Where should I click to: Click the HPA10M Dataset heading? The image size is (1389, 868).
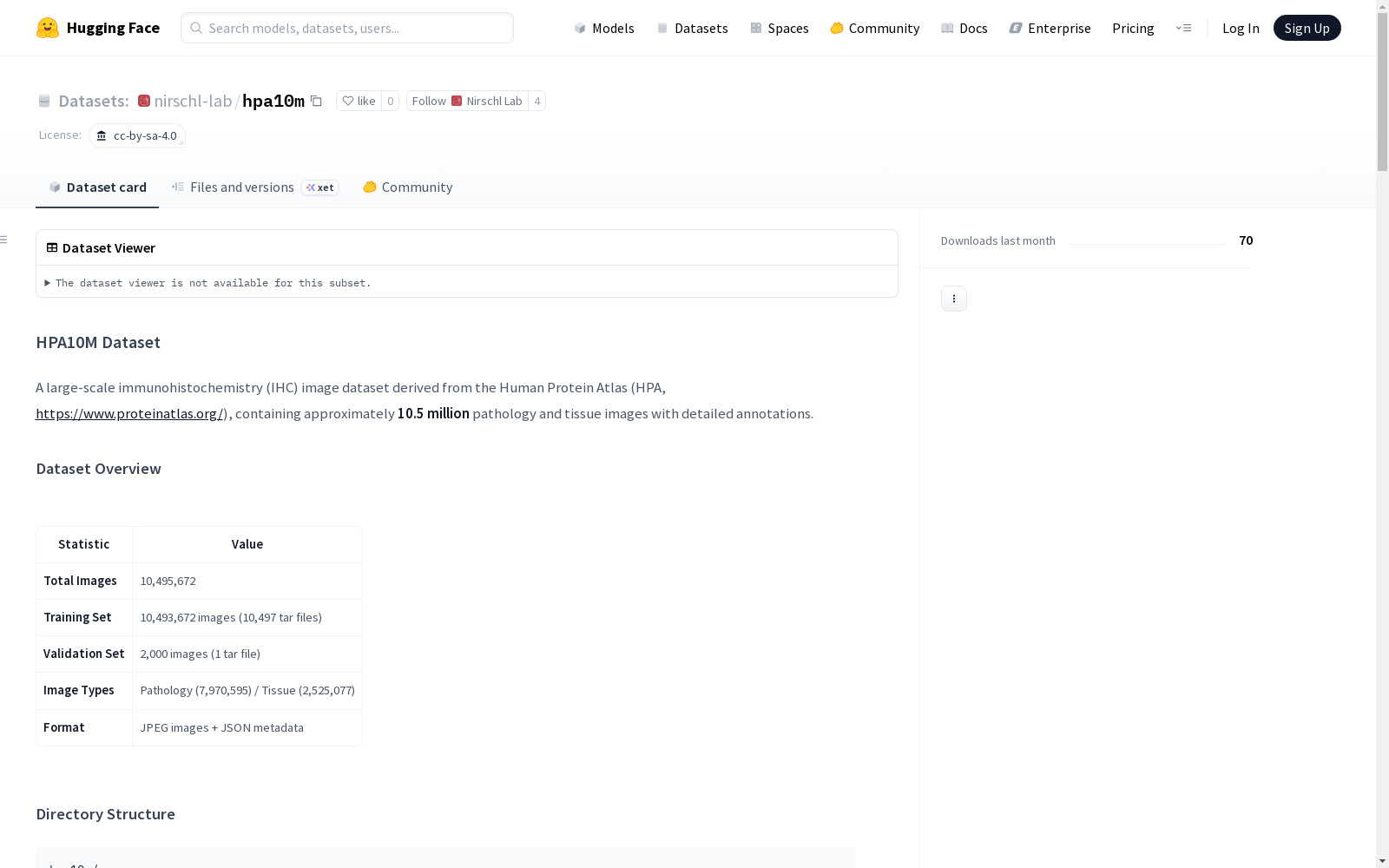click(x=98, y=342)
